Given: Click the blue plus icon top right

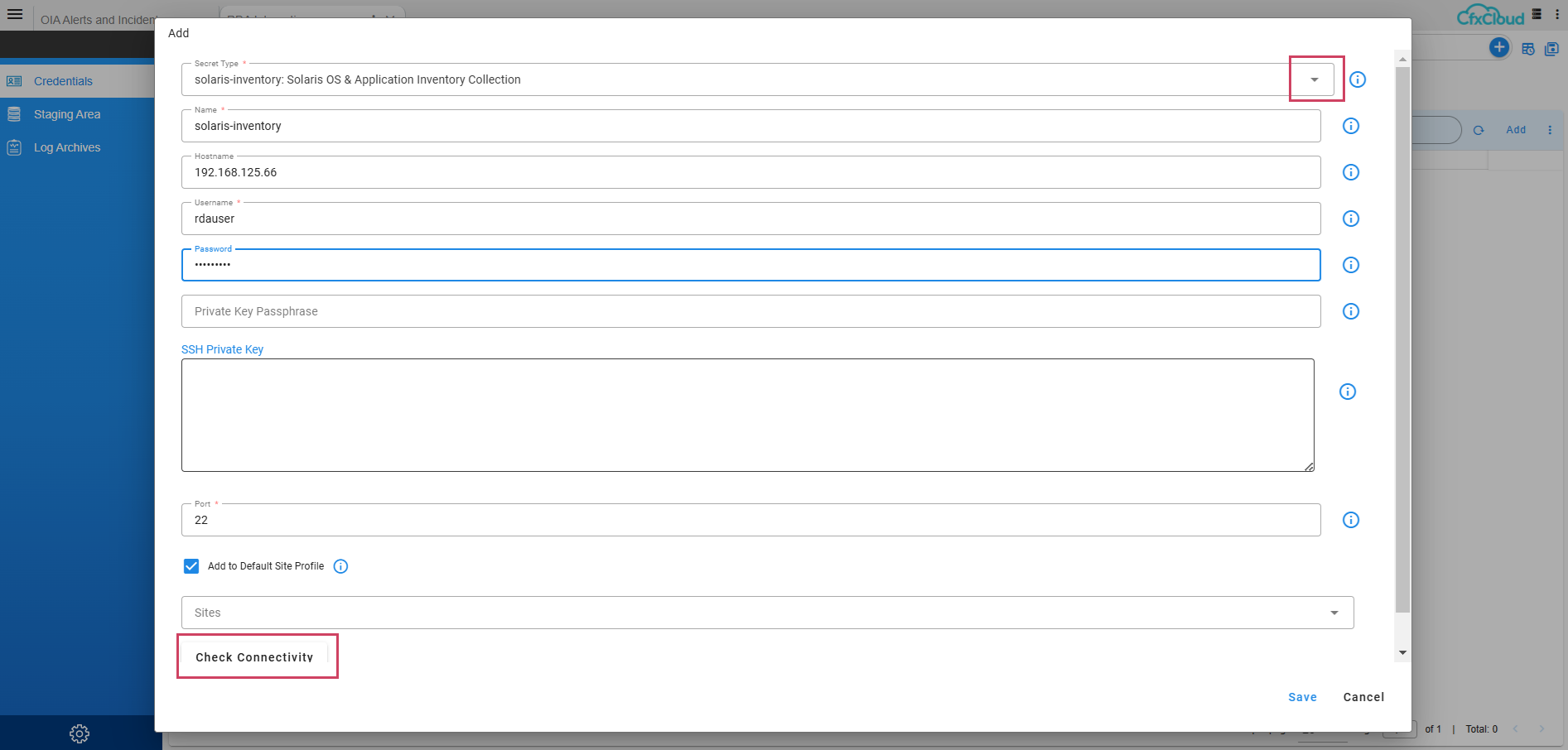Looking at the screenshot, I should pos(1498,47).
